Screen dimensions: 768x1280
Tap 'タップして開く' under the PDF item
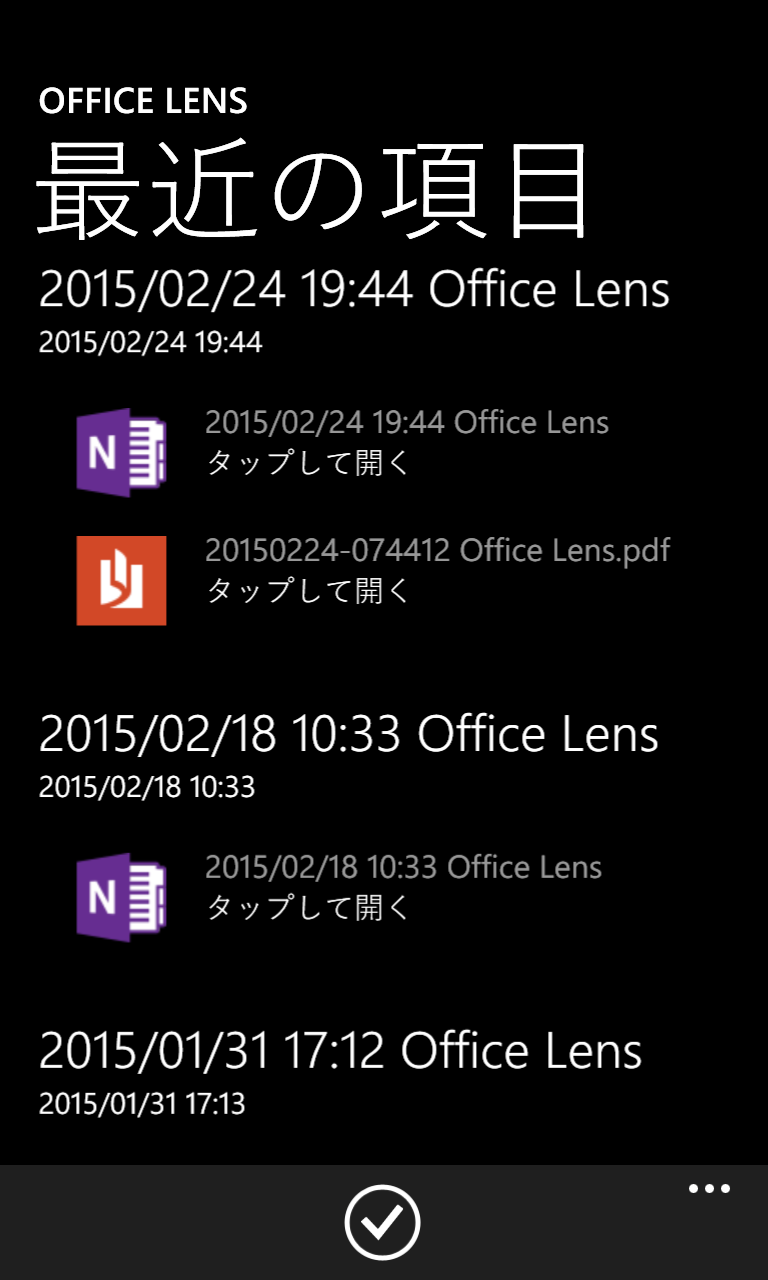pyautogui.click(x=308, y=591)
